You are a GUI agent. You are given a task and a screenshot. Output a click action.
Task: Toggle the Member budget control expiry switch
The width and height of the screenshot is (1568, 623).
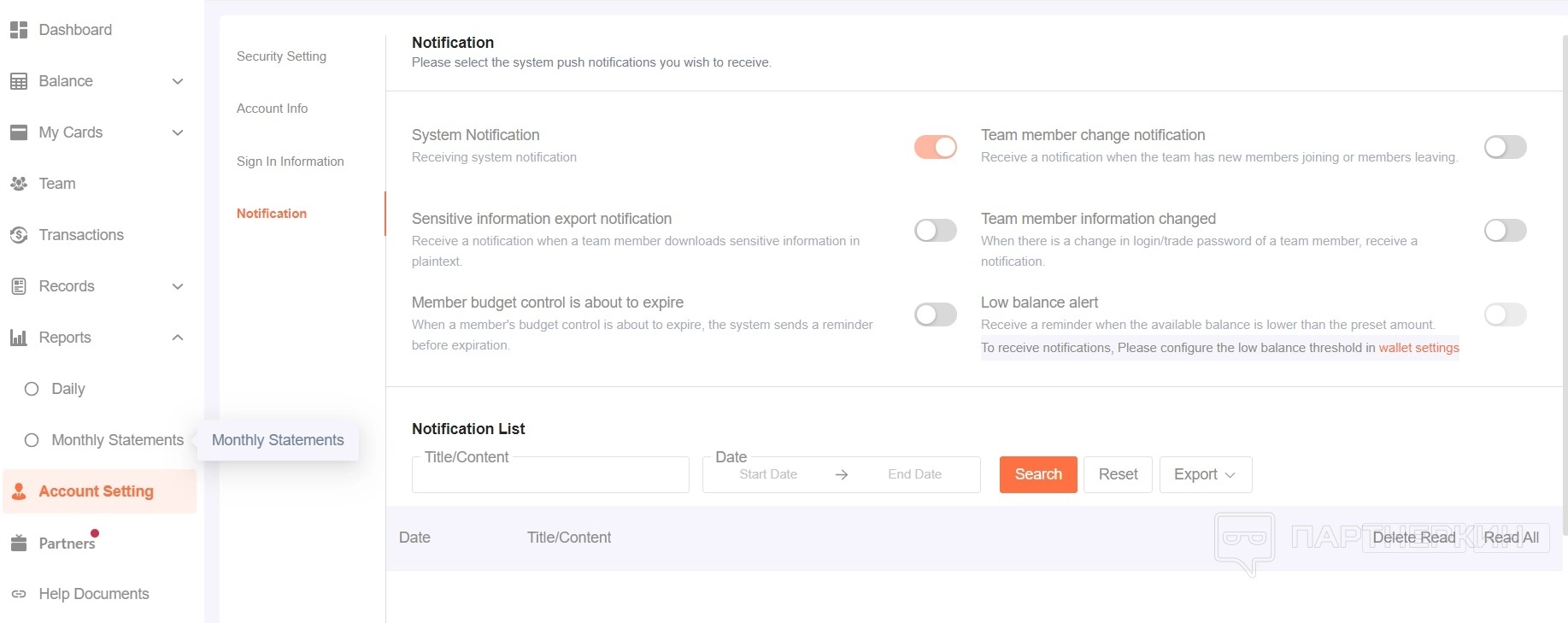935,314
